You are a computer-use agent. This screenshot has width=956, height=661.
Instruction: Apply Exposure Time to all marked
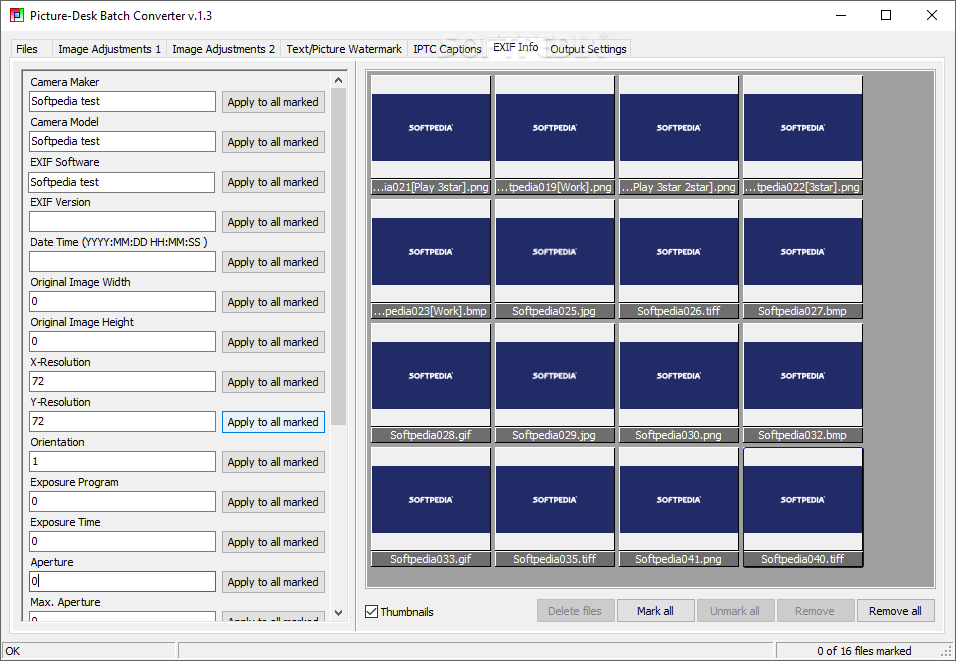click(273, 542)
